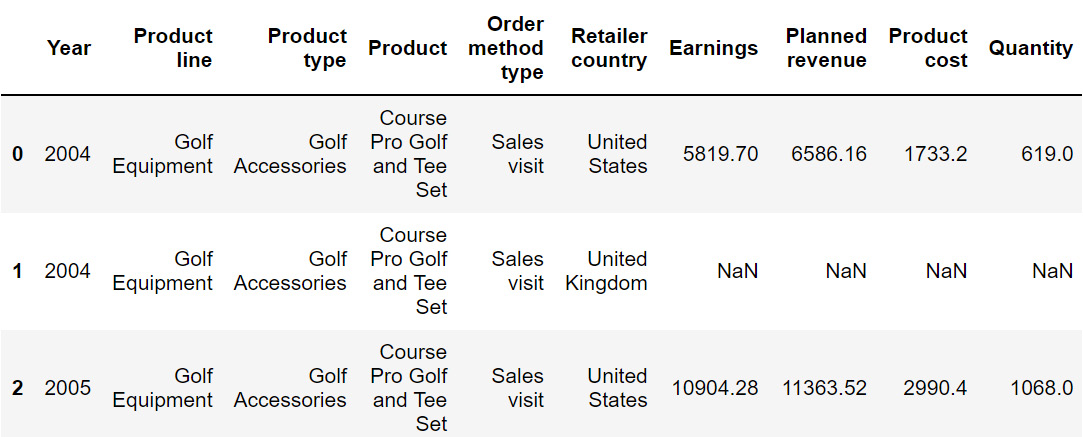Viewport: 1083px width, 437px height.
Task: Click the Planned revenue column header
Action: (x=826, y=48)
